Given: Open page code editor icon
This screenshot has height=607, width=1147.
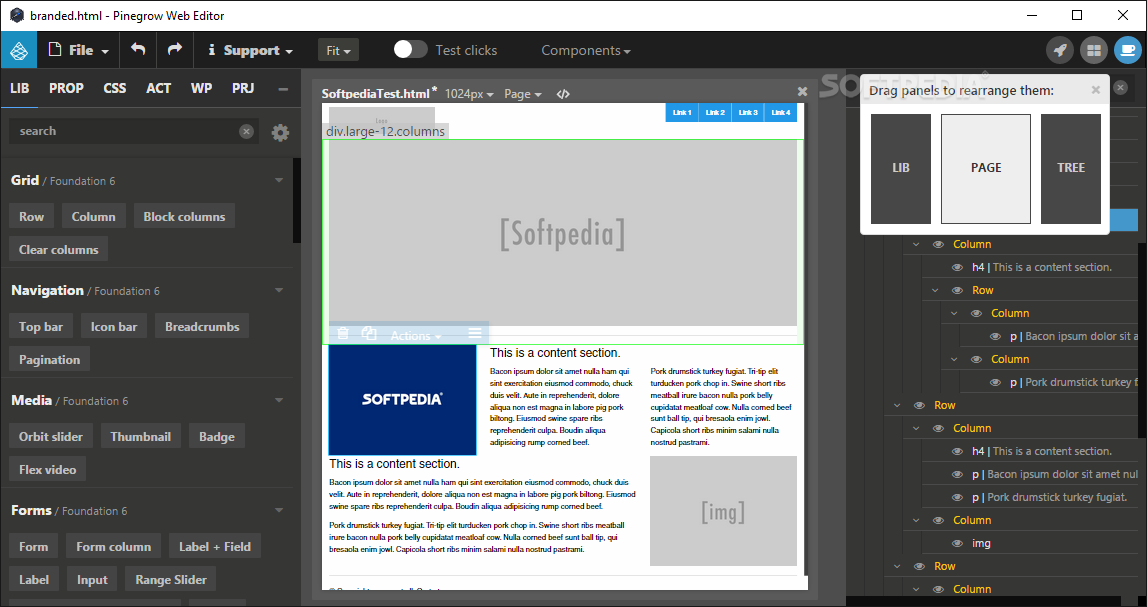Looking at the screenshot, I should (563, 94).
